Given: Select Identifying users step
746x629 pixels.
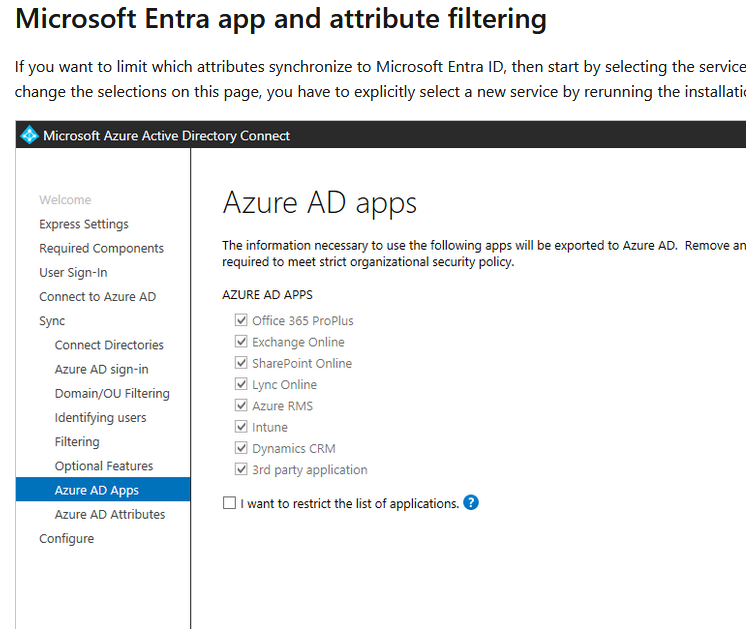Looking at the screenshot, I should pyautogui.click(x=100, y=418).
